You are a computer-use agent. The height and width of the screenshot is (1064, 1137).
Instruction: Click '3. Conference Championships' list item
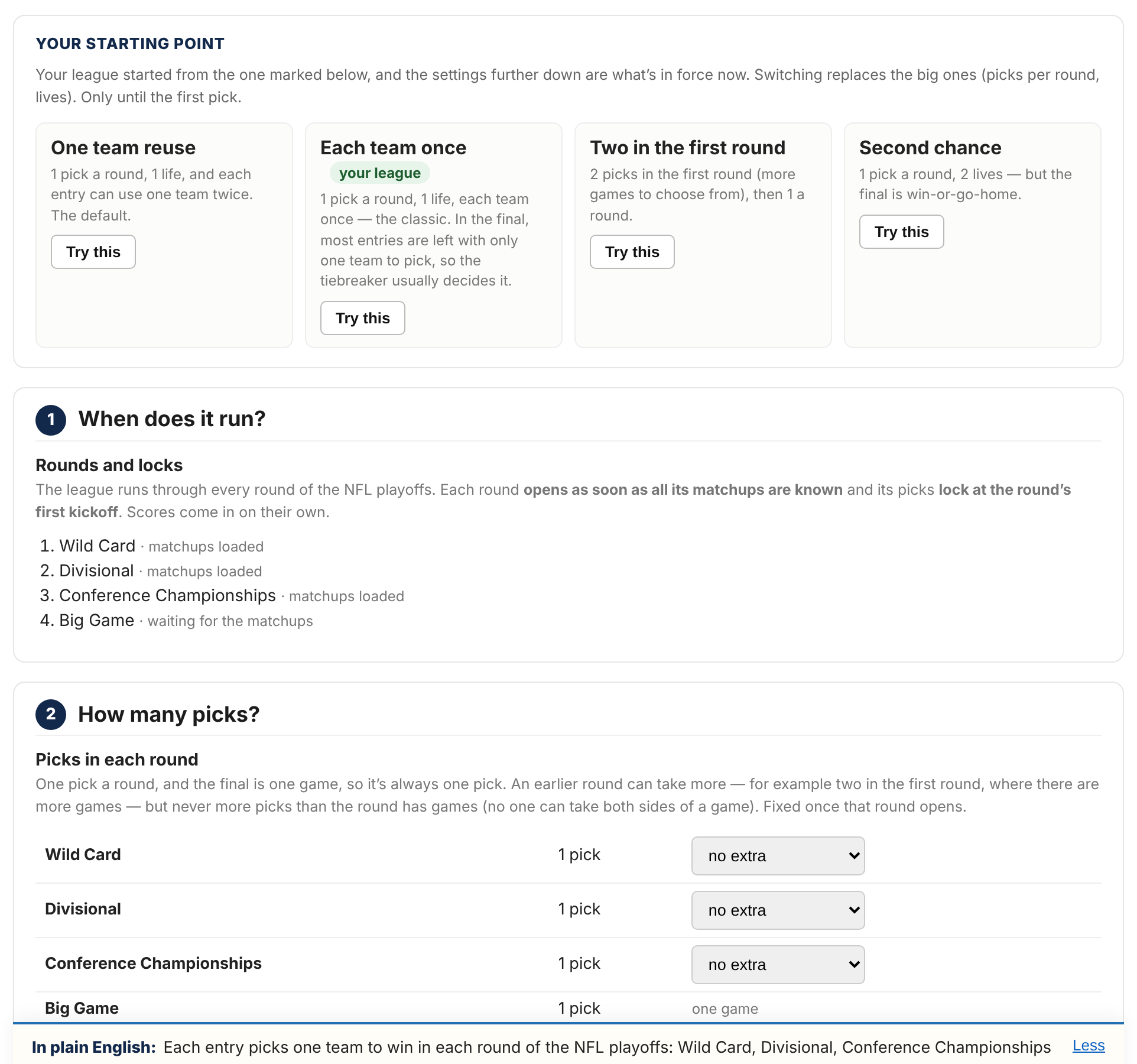(x=222, y=595)
